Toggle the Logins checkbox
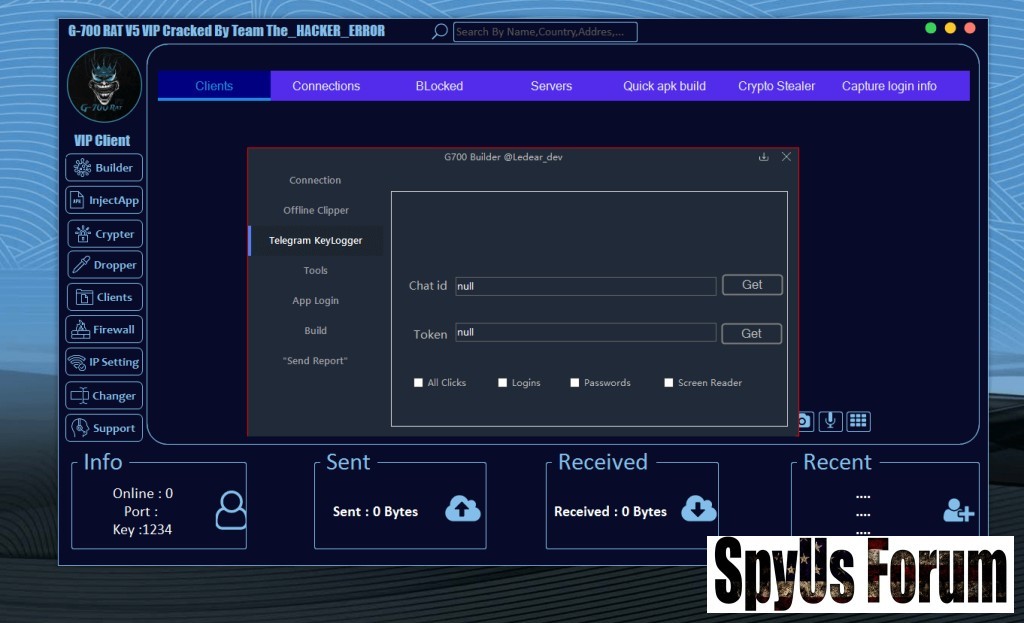The image size is (1024, 623). [503, 383]
